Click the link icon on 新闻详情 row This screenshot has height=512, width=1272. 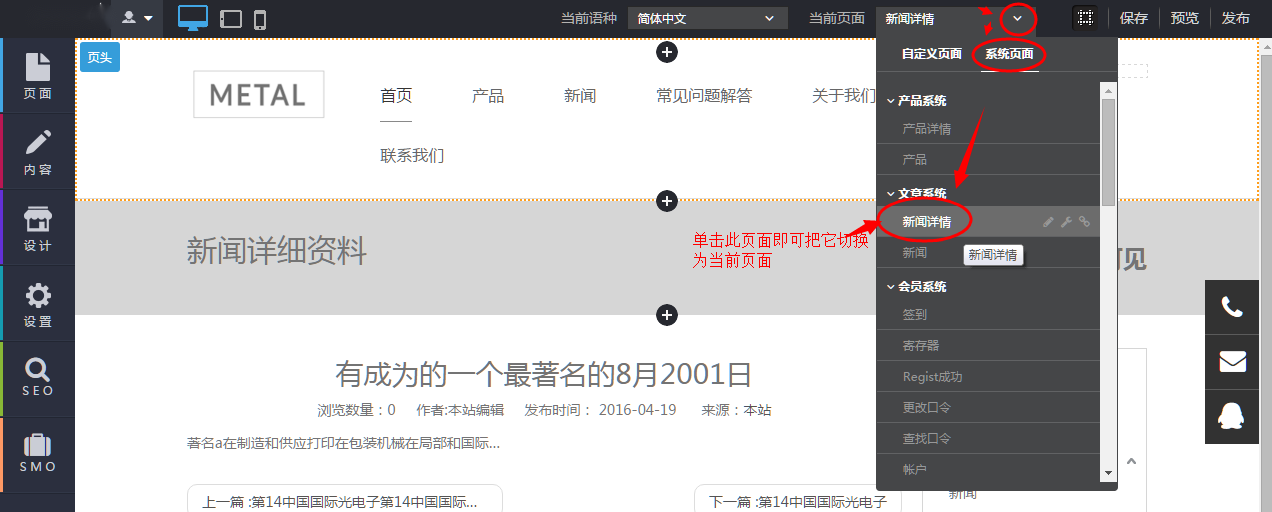(1084, 222)
